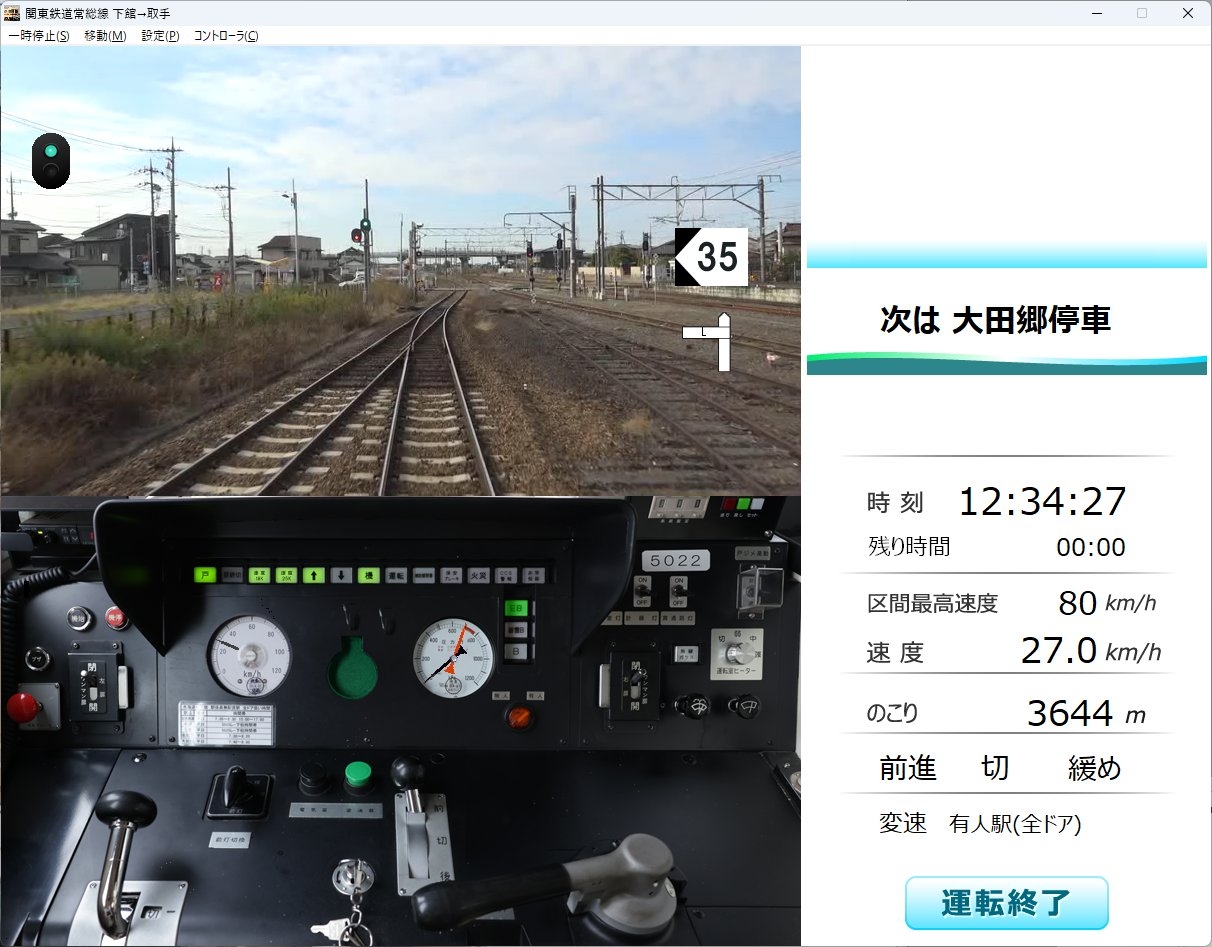Viewport: 1212px width, 947px height.
Task: Click the 前進 reverser status text
Action: point(908,768)
